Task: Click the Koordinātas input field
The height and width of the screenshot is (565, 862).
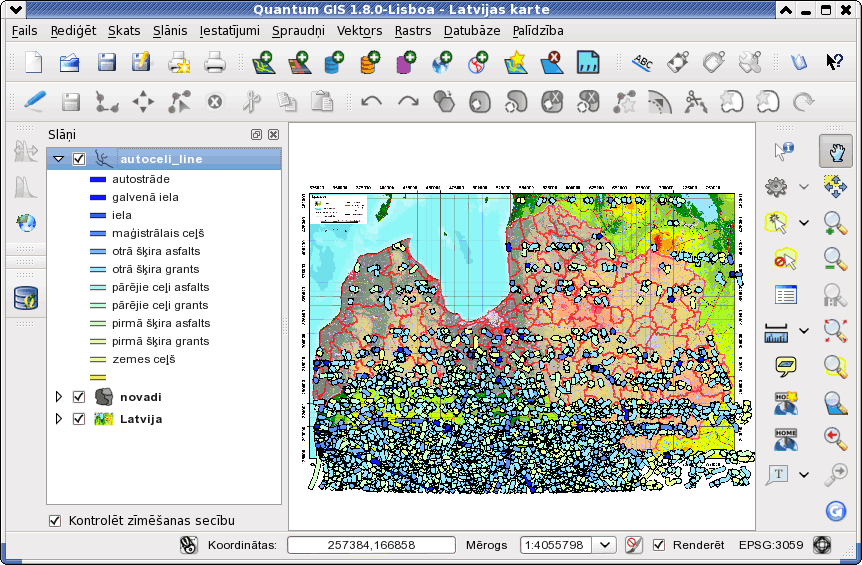Action: tap(371, 545)
